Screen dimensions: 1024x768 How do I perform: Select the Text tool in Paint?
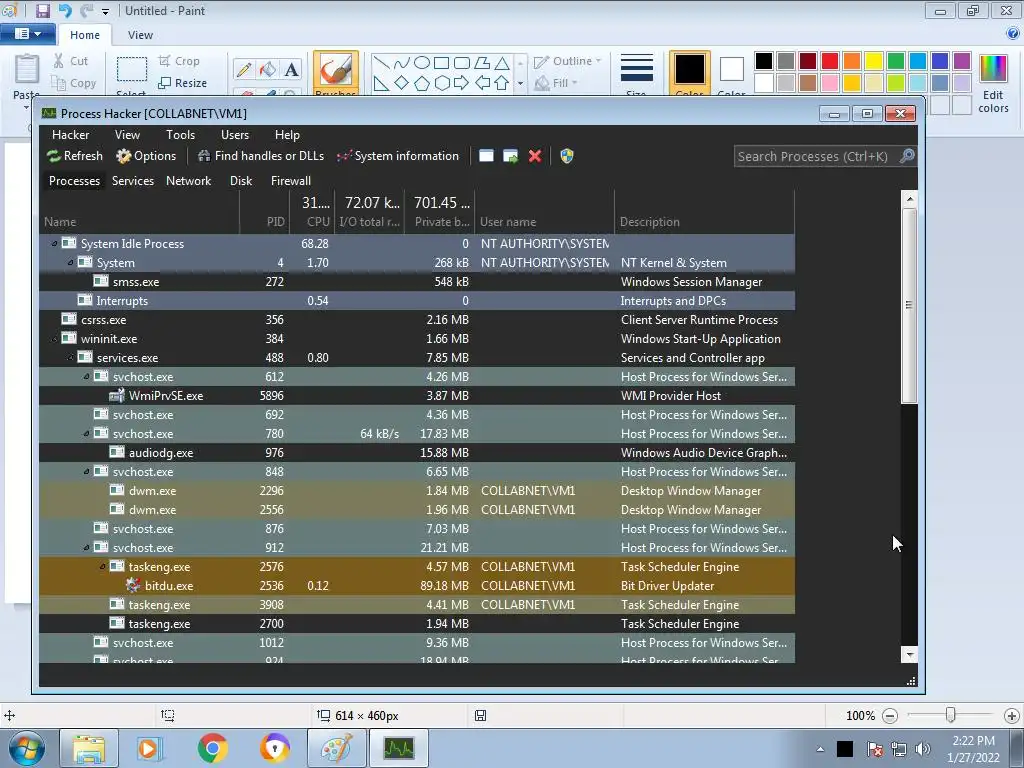(x=291, y=69)
